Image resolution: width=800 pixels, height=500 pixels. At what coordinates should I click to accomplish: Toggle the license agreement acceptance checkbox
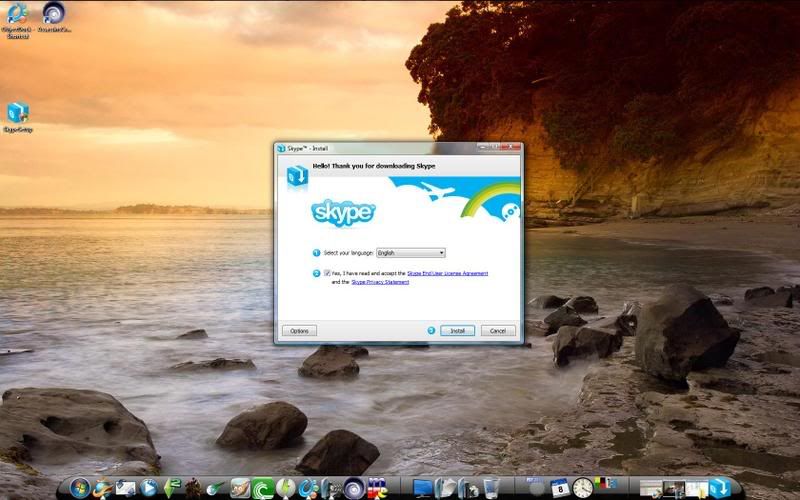[x=327, y=273]
